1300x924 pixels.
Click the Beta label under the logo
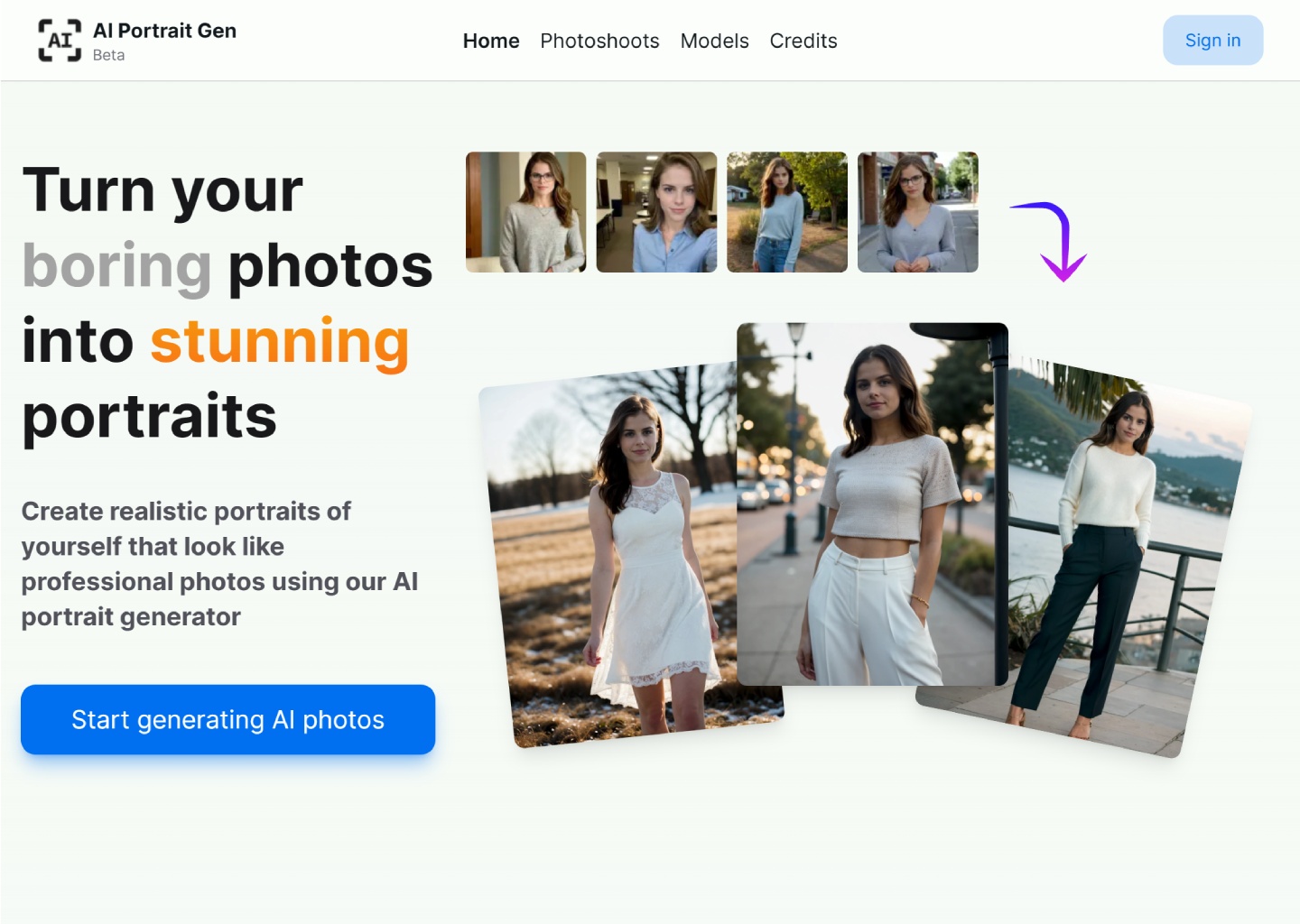pos(108,55)
